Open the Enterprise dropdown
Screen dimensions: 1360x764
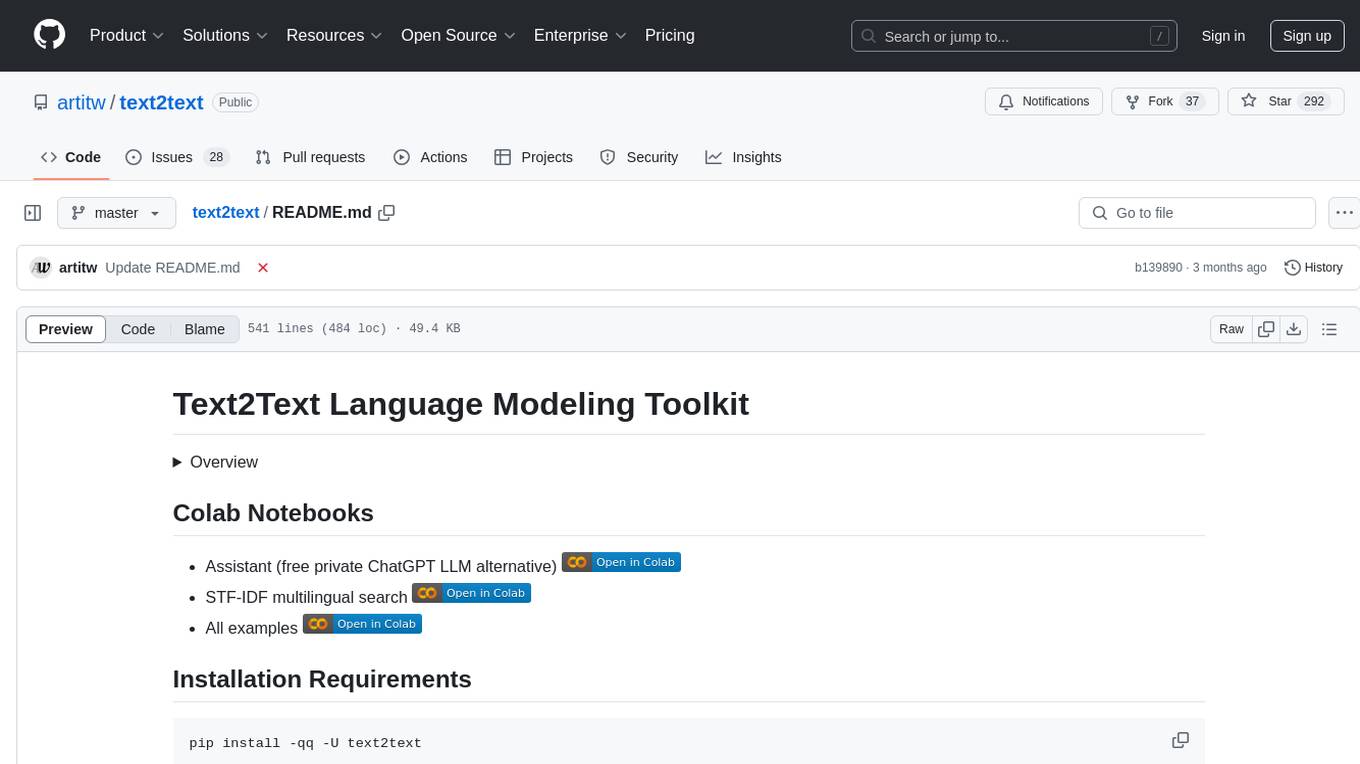coord(580,35)
